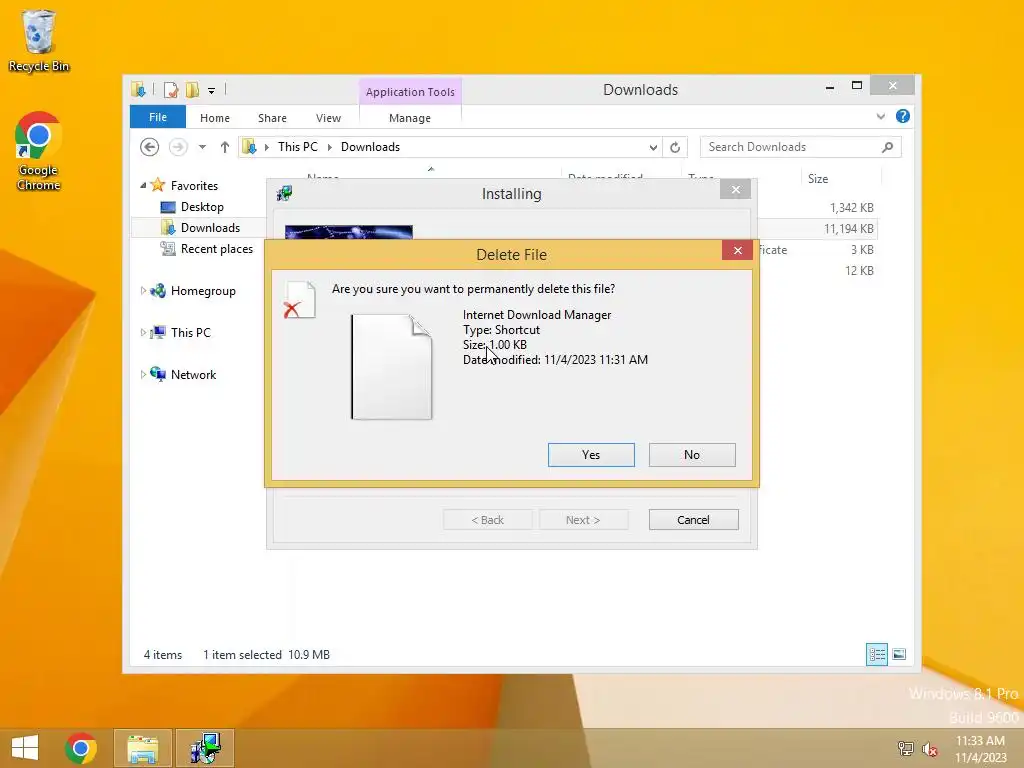Click the Downloads folder icon in the title bar
The width and height of the screenshot is (1024, 768).
pyautogui.click(x=138, y=90)
